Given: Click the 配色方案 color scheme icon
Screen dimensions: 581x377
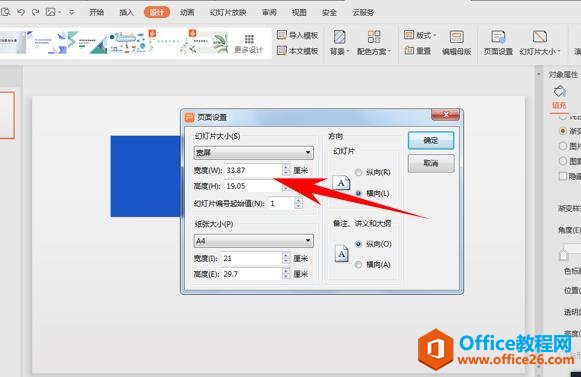Looking at the screenshot, I should pos(374,37).
